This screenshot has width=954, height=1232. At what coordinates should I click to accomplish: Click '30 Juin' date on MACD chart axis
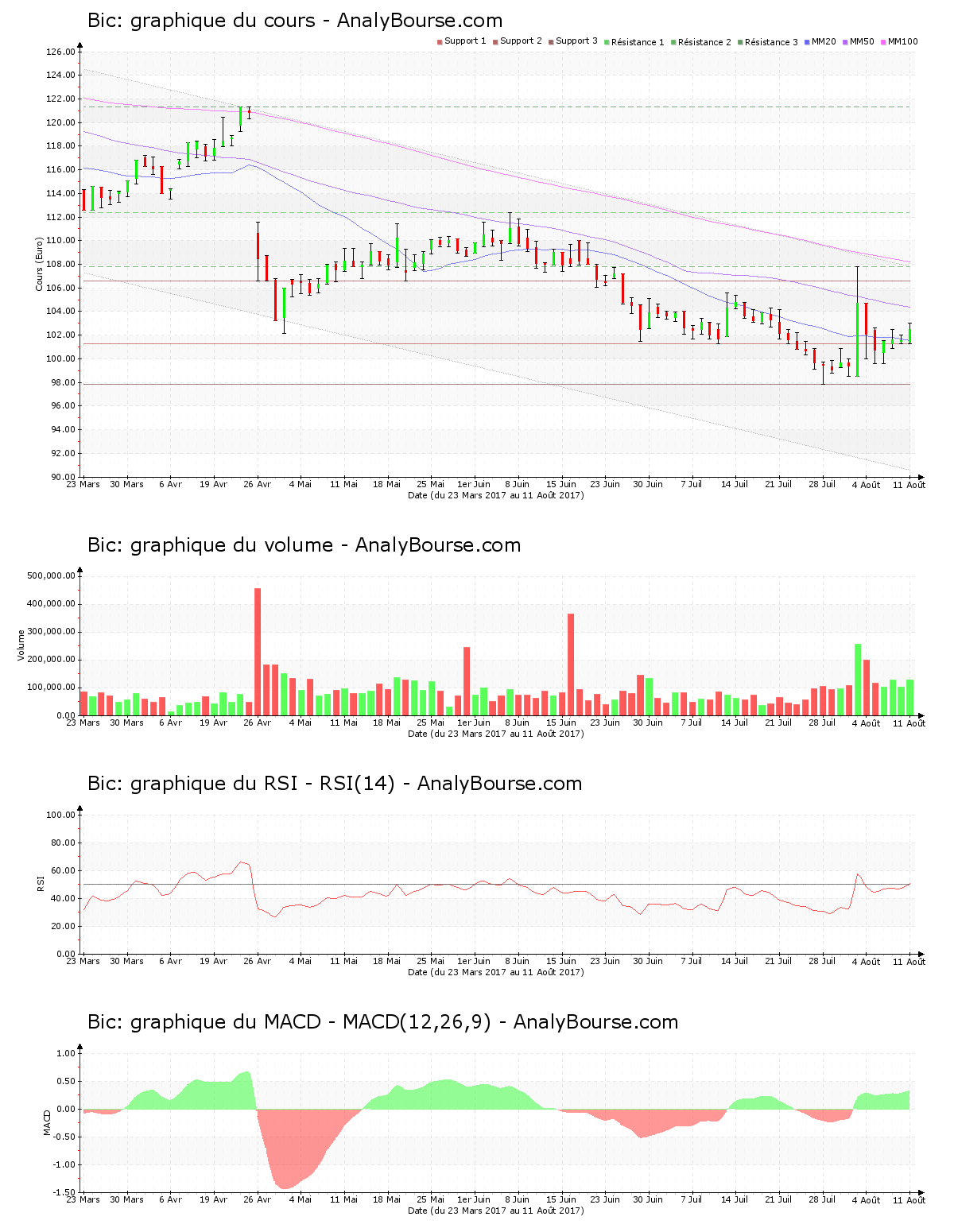coord(648,1200)
